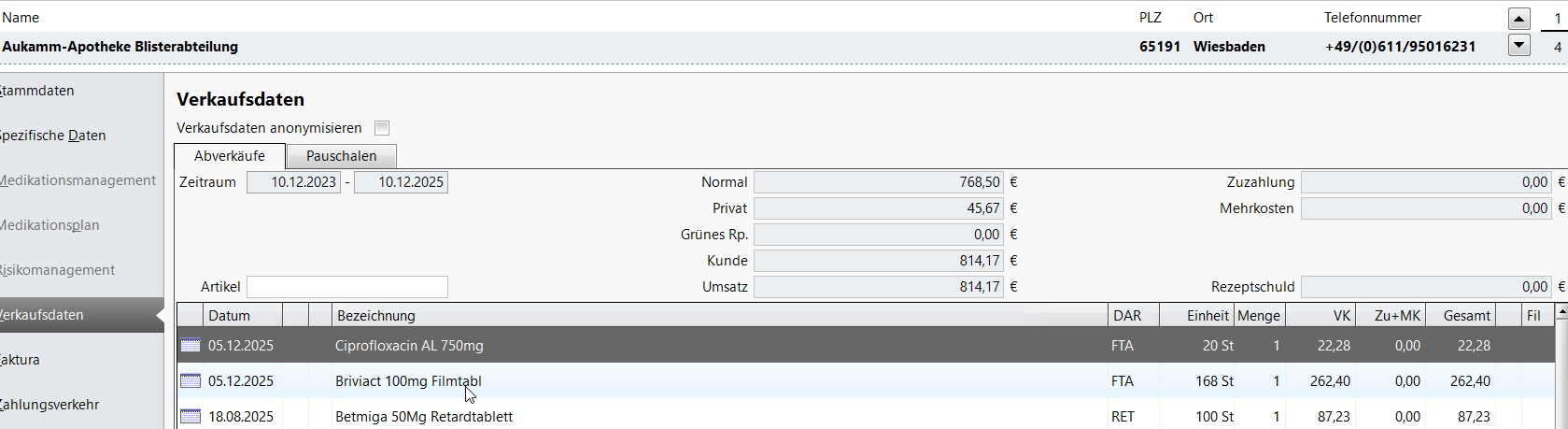Click the Zeitraum start date field
The width and height of the screenshot is (1568, 429).
click(x=293, y=182)
